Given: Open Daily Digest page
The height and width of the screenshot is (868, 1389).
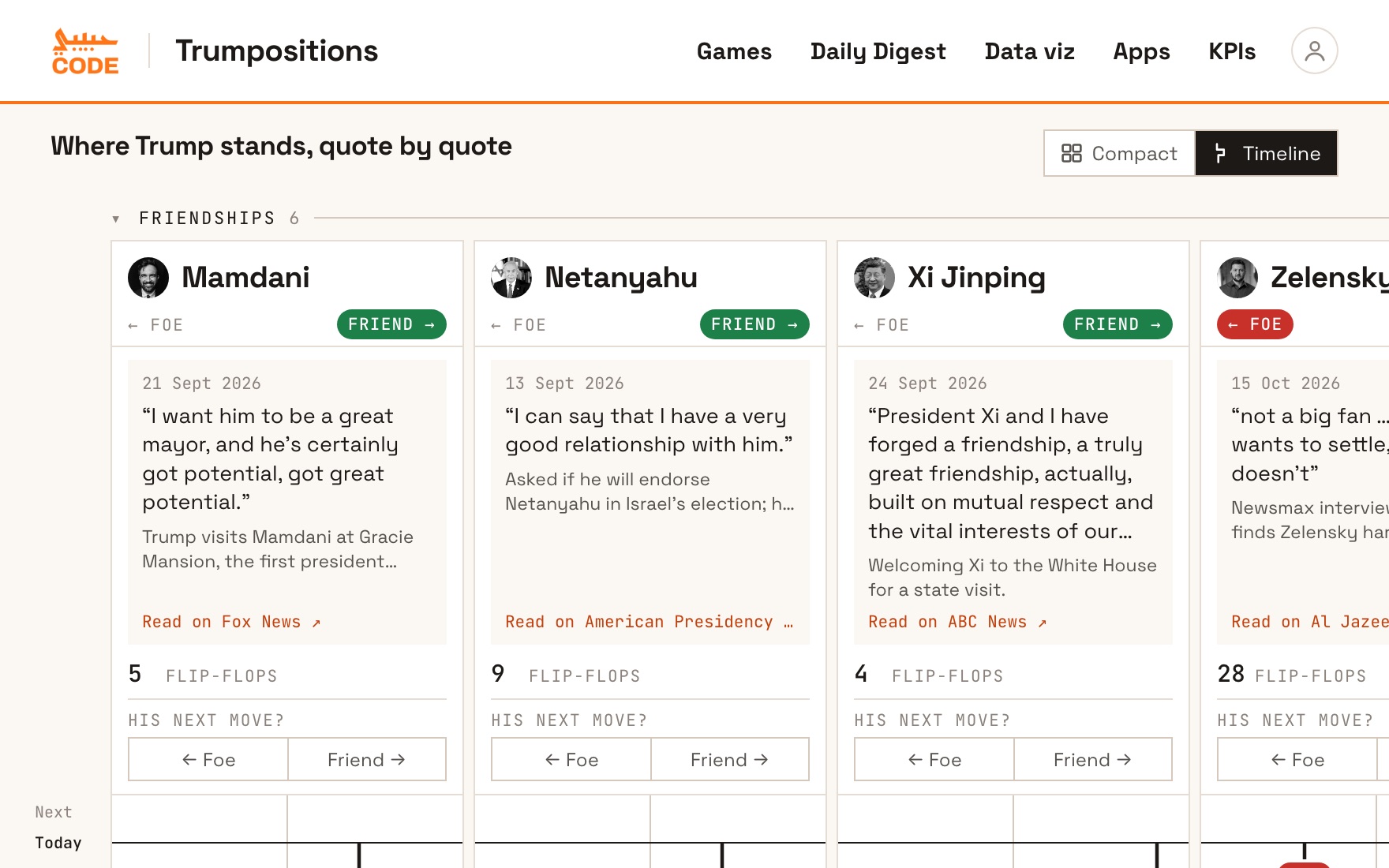Looking at the screenshot, I should 878,51.
